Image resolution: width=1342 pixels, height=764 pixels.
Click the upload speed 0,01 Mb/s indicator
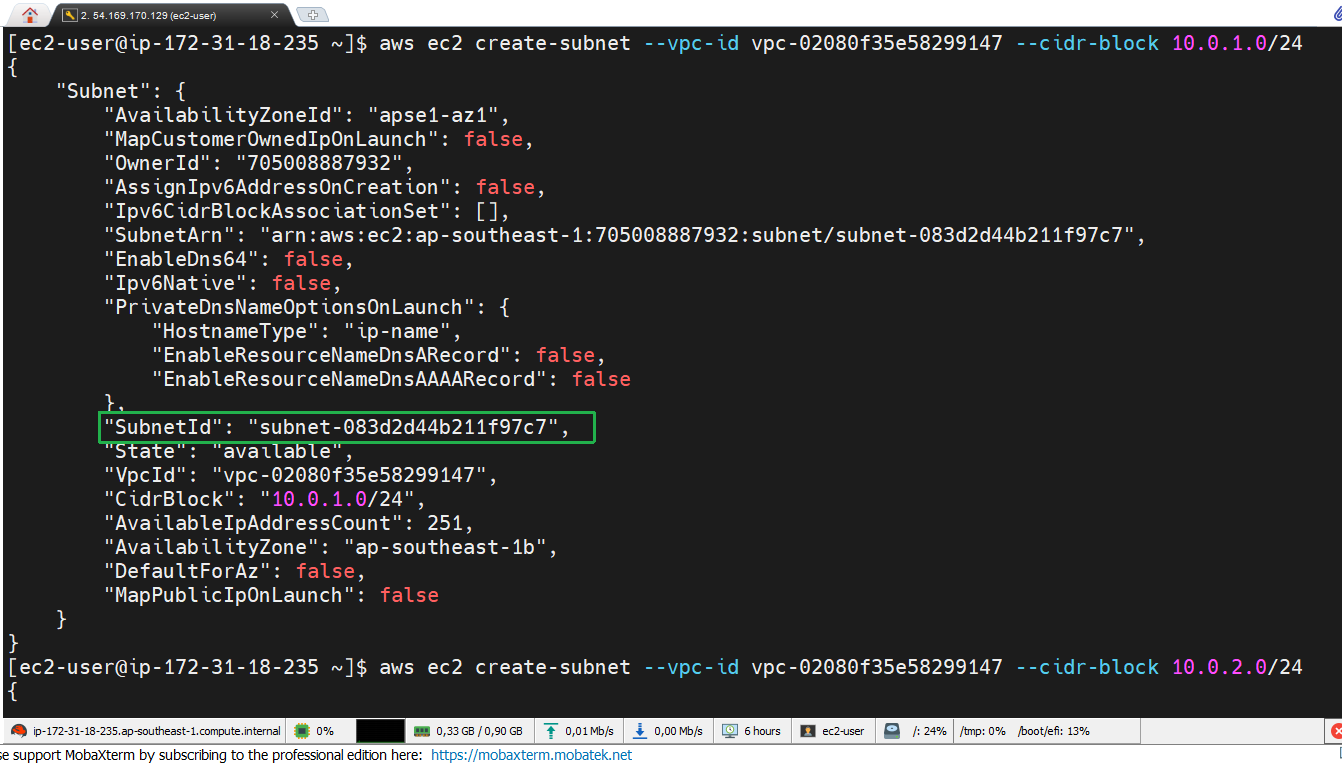coord(581,731)
